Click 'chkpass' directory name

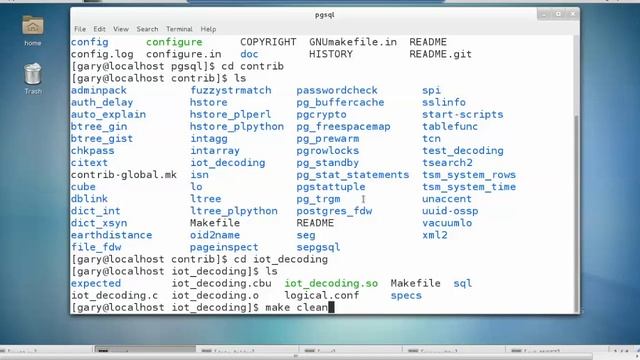93,151
